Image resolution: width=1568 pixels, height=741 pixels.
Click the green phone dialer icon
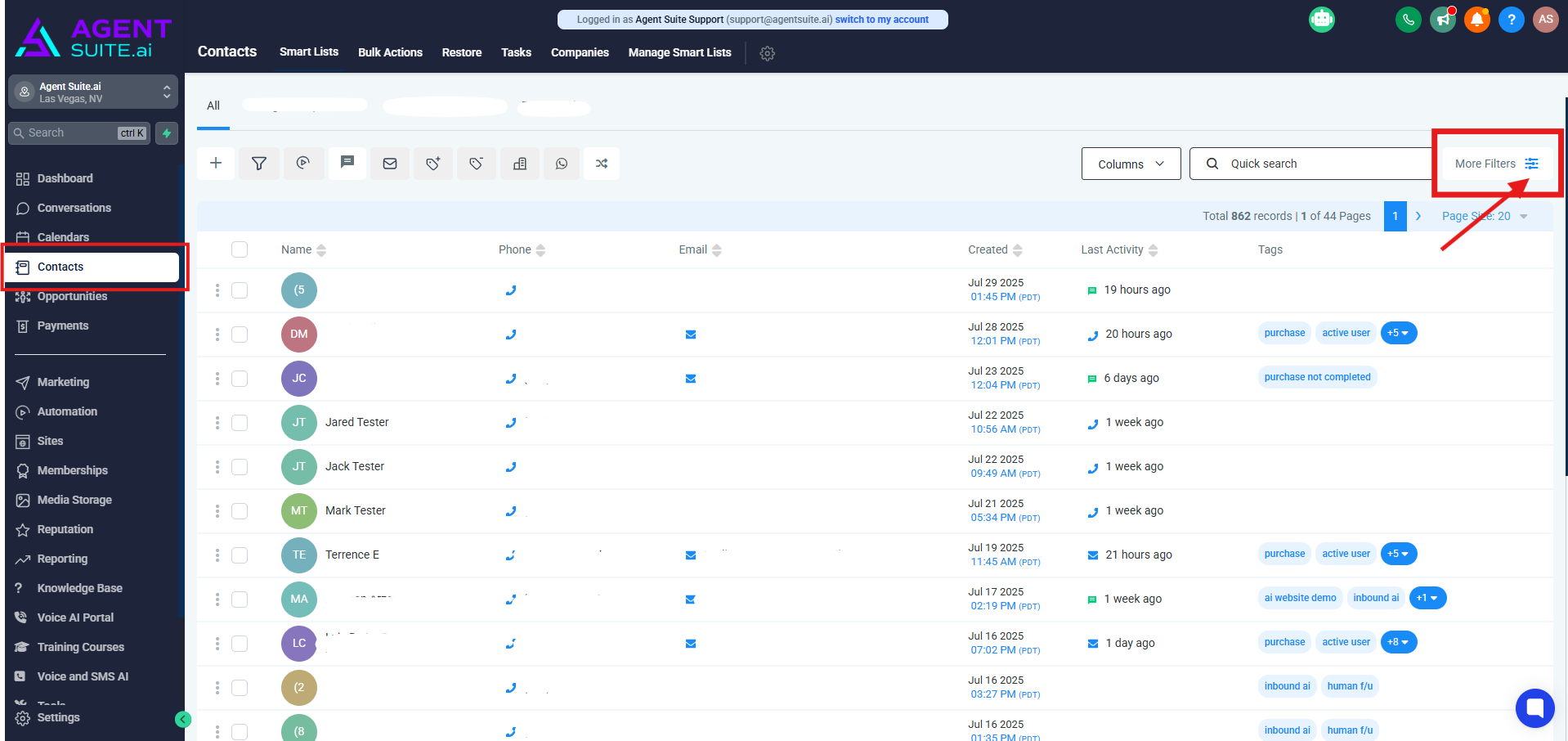tap(1408, 20)
